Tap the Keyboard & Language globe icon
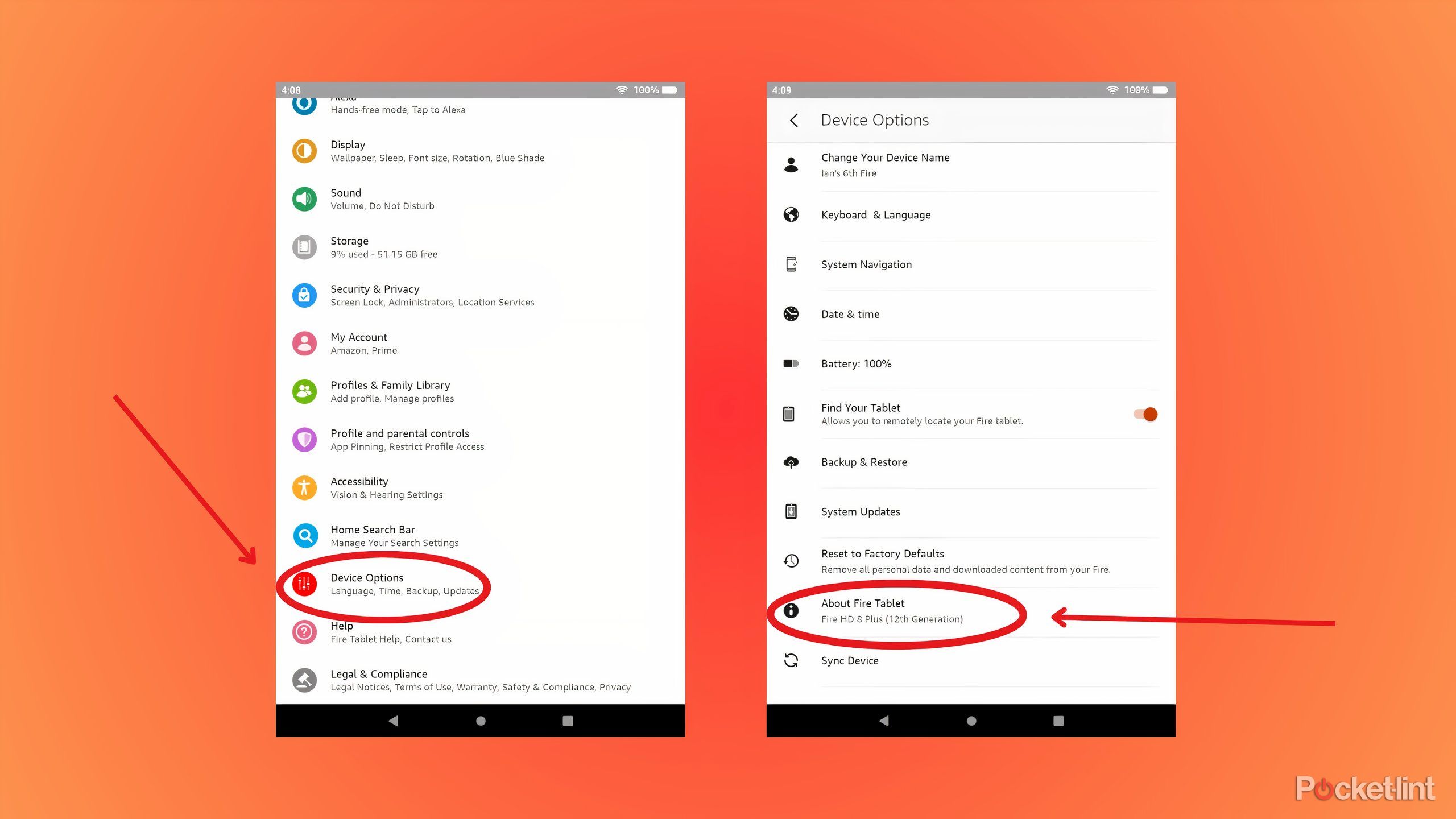The height and width of the screenshot is (819, 1456). click(791, 215)
